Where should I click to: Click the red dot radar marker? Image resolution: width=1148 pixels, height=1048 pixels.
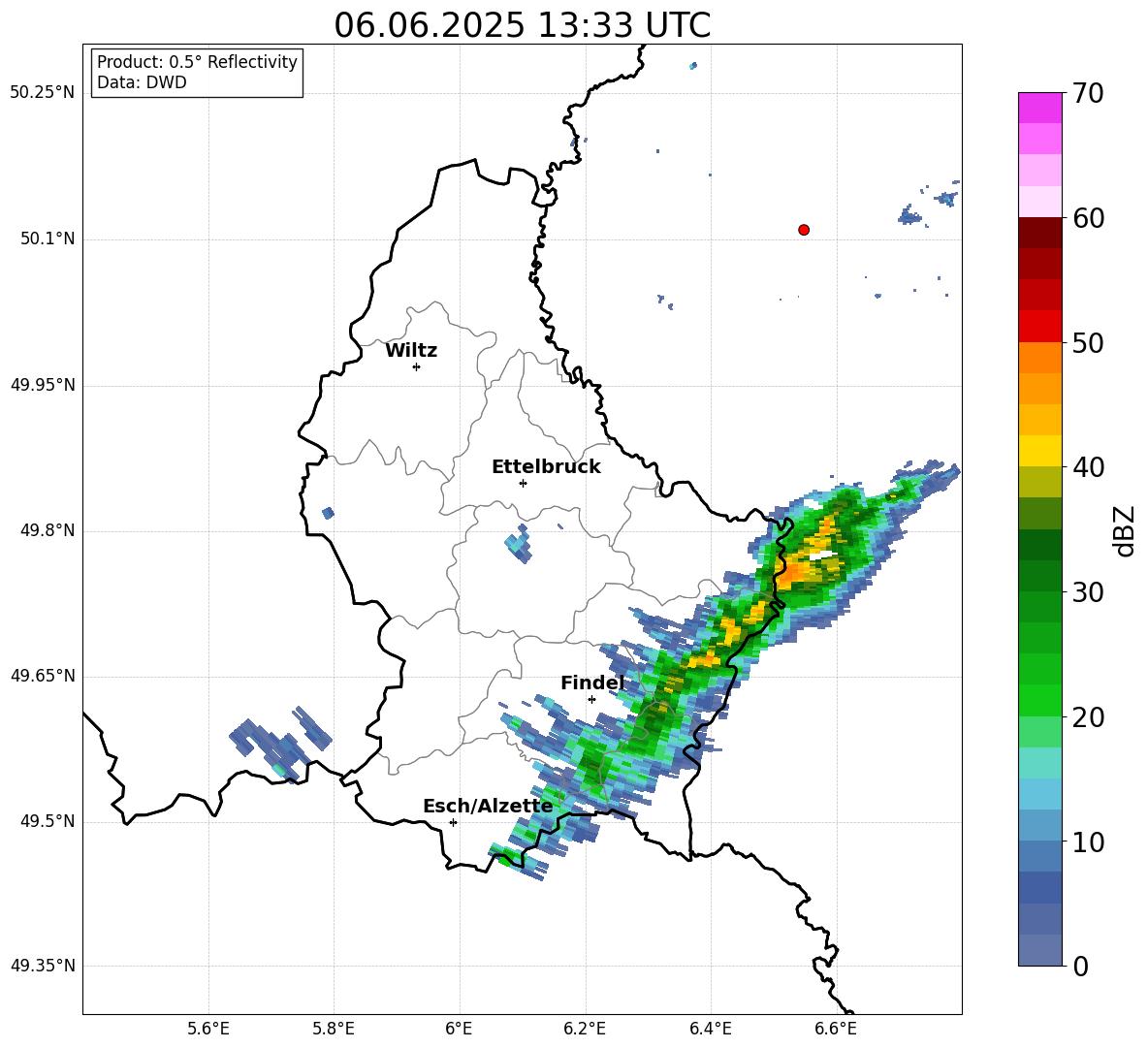804,230
